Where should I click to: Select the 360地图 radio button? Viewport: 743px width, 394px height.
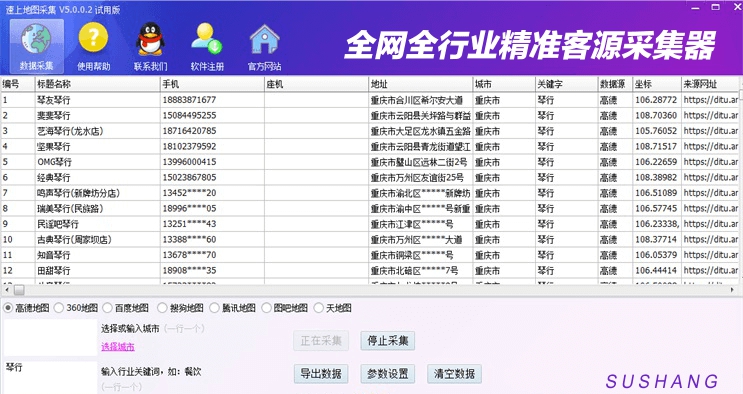click(59, 308)
